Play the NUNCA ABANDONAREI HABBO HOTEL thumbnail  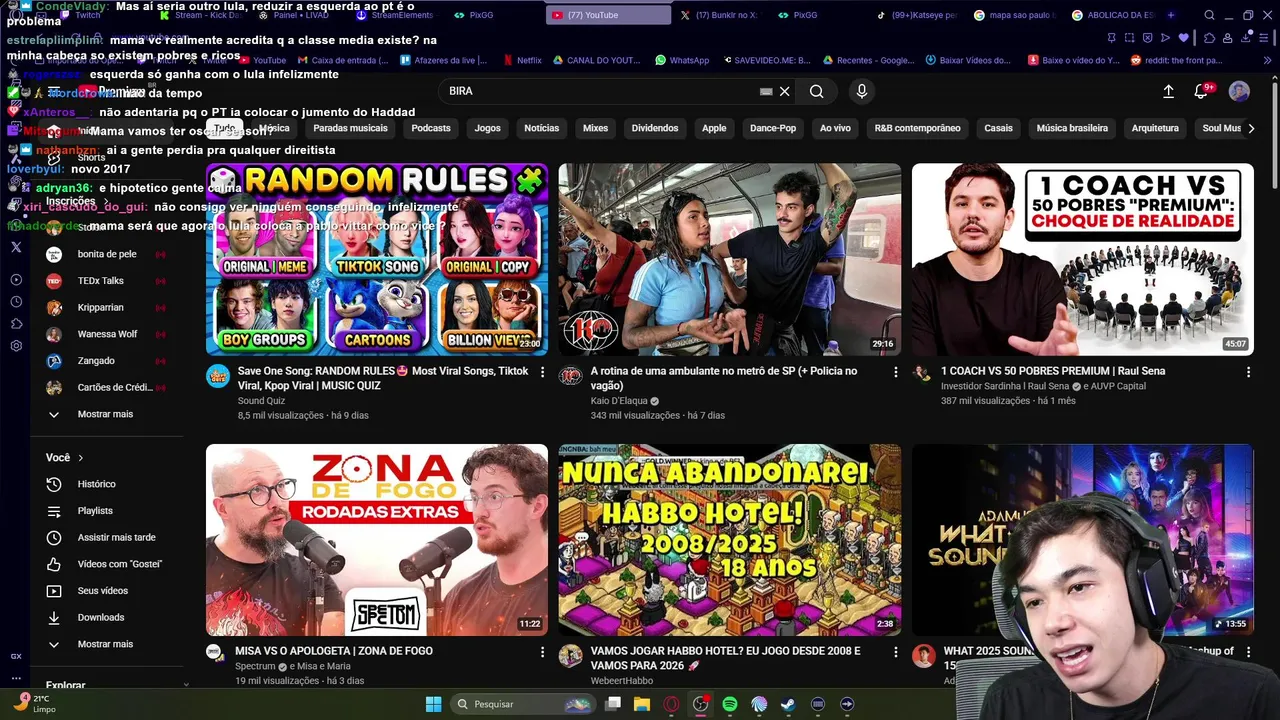click(x=730, y=540)
